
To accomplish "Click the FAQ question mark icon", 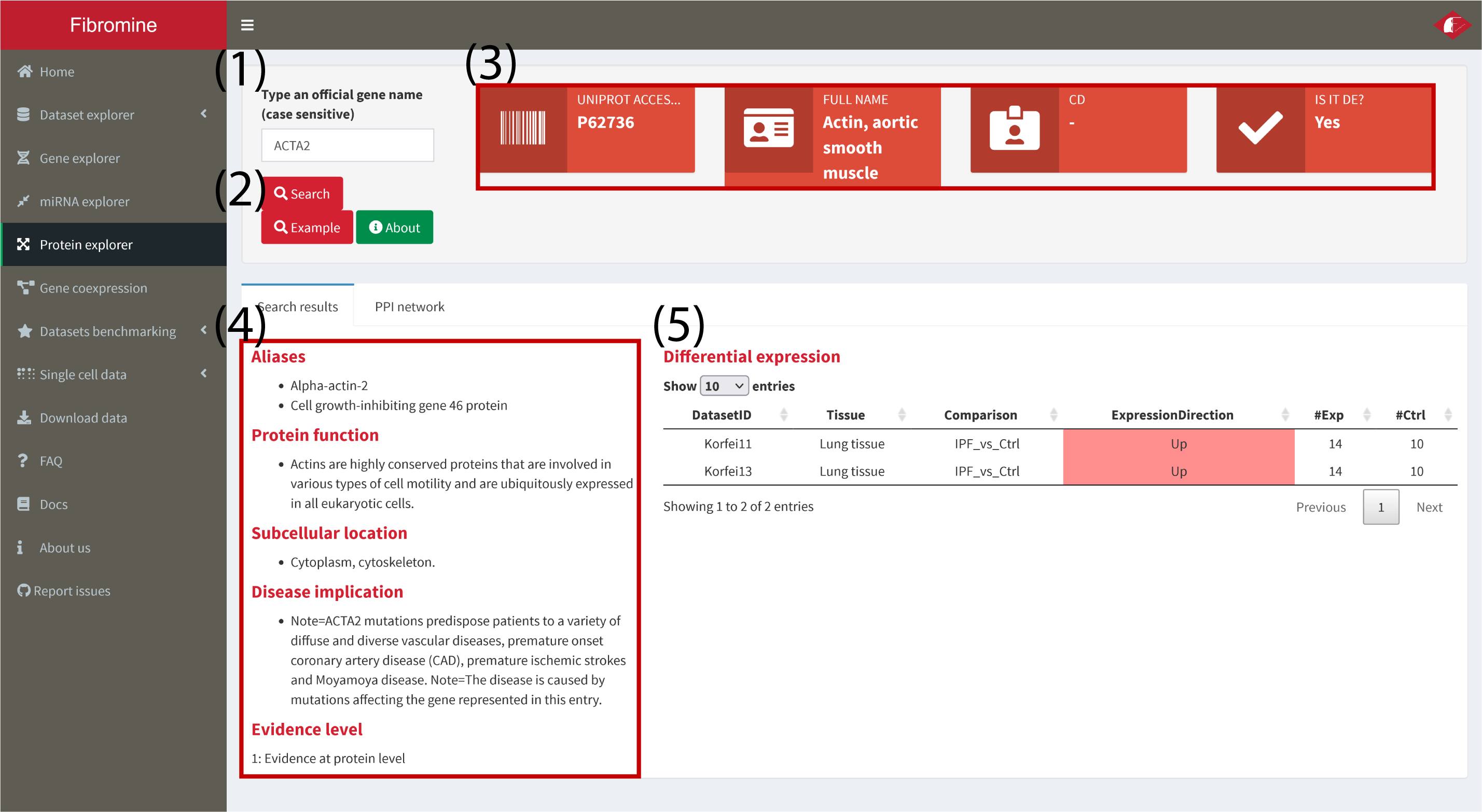I will [x=22, y=460].
